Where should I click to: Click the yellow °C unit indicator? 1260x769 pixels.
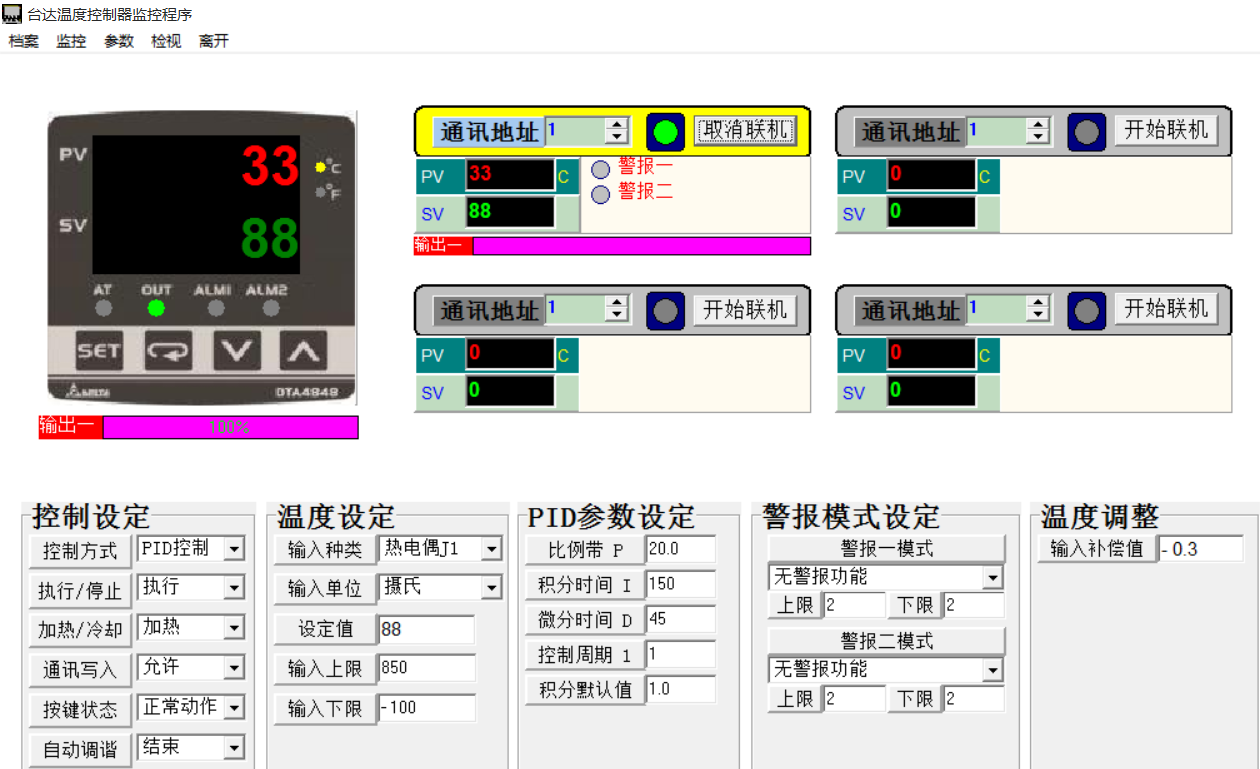coord(322,167)
